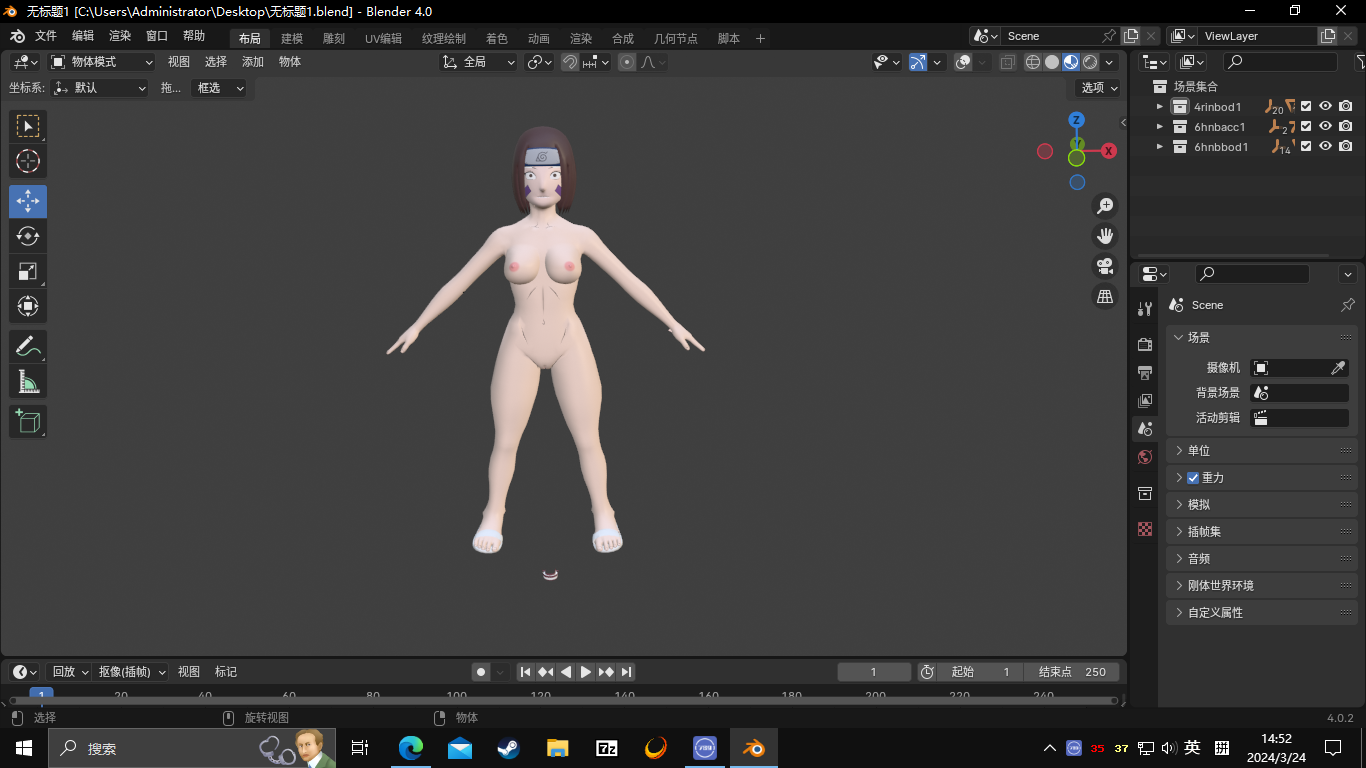The width and height of the screenshot is (1366, 768).
Task: Toggle X-ray mode in viewport header
Action: click(1007, 62)
